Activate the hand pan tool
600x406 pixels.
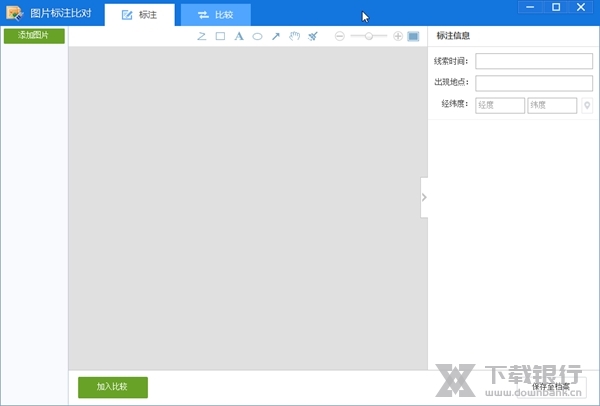294,36
